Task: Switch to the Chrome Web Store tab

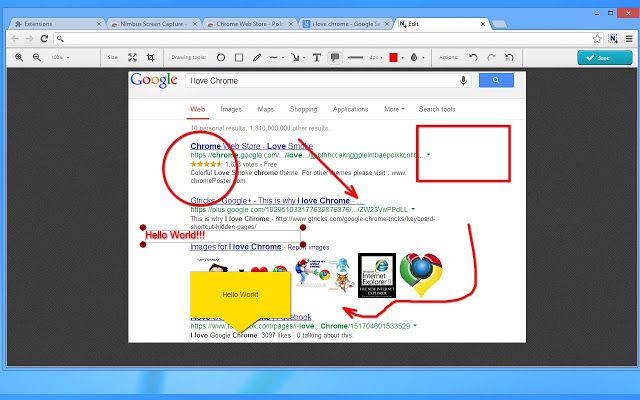Action: [x=250, y=24]
